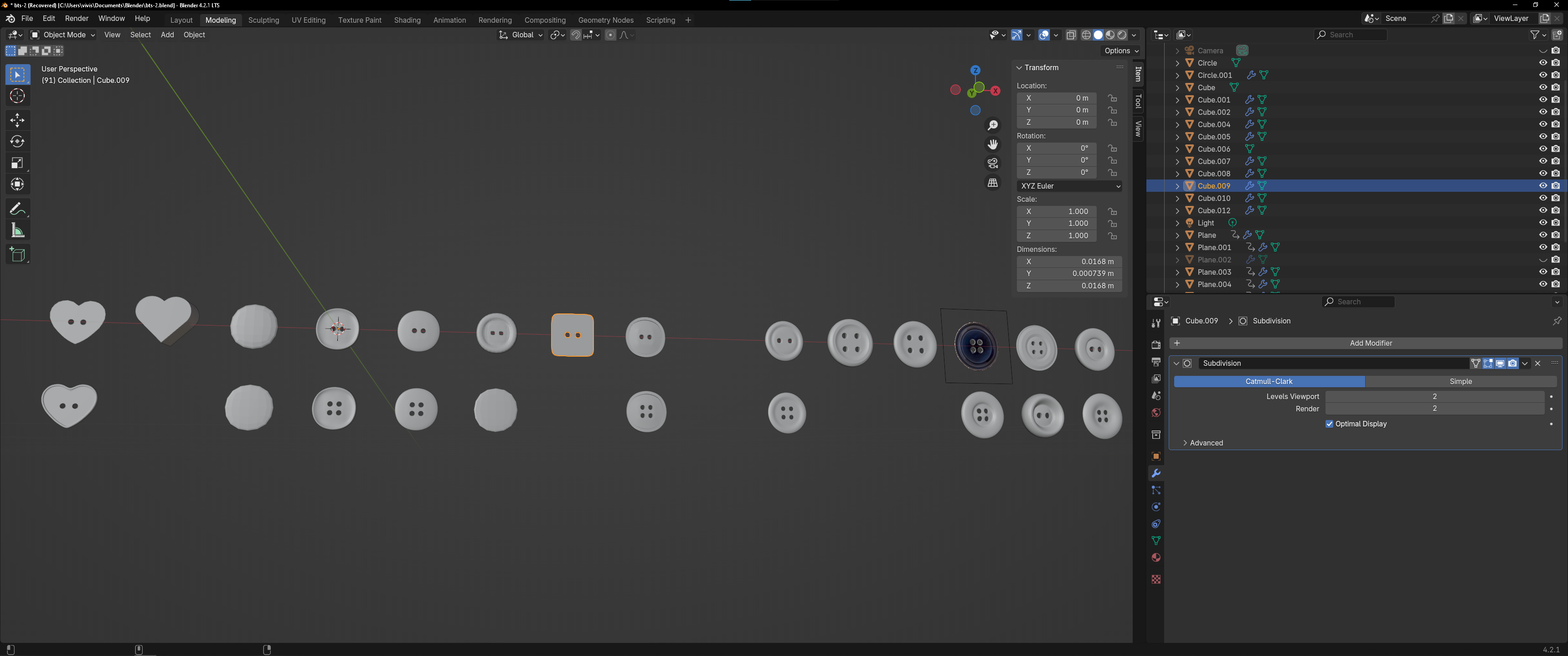
Task: Open the Tool properties tab icon
Action: coord(1155,323)
